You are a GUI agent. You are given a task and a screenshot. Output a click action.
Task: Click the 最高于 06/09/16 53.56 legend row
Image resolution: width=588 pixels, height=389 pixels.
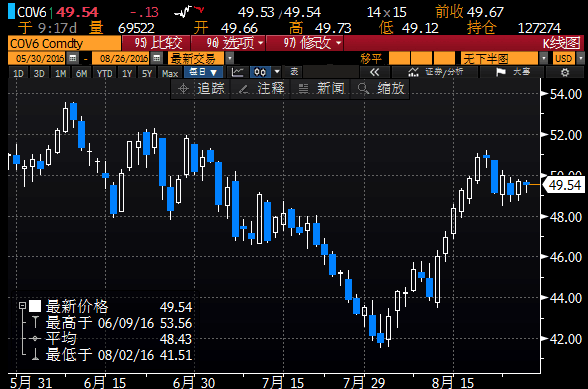coord(112,323)
